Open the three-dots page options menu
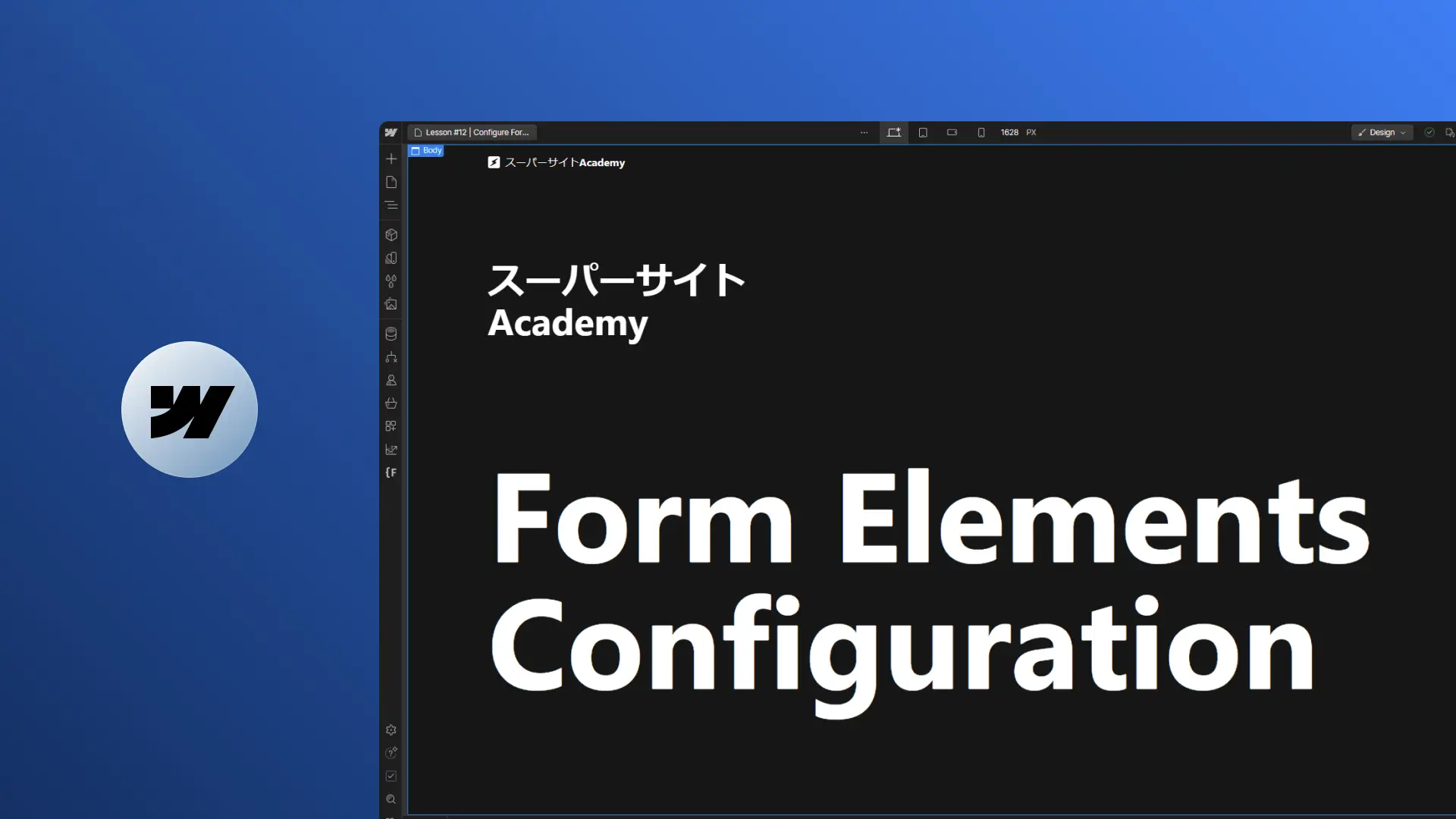Screen dimensions: 1456x819 pos(864,133)
